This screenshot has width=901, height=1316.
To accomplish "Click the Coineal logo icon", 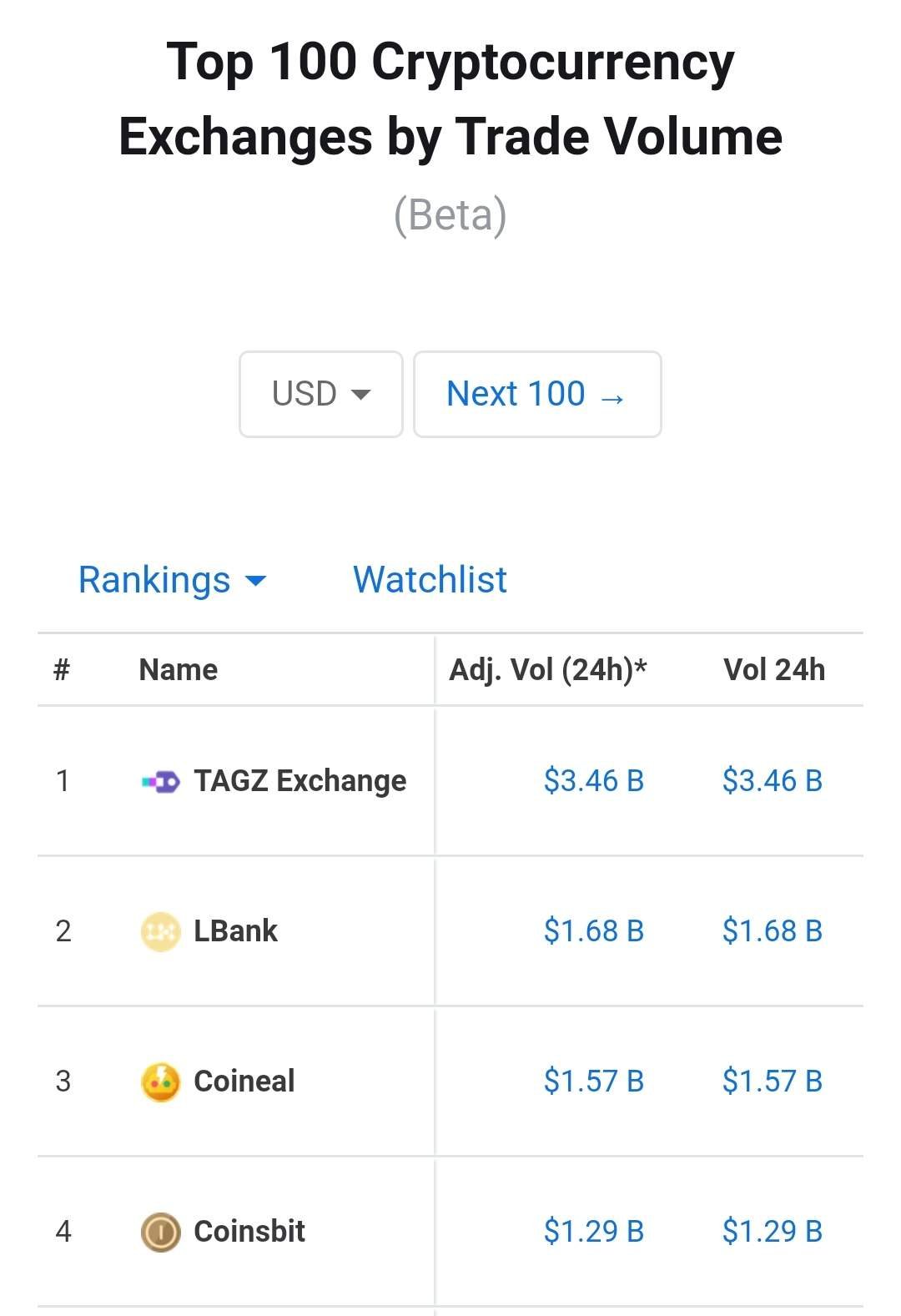I will pyautogui.click(x=160, y=1082).
